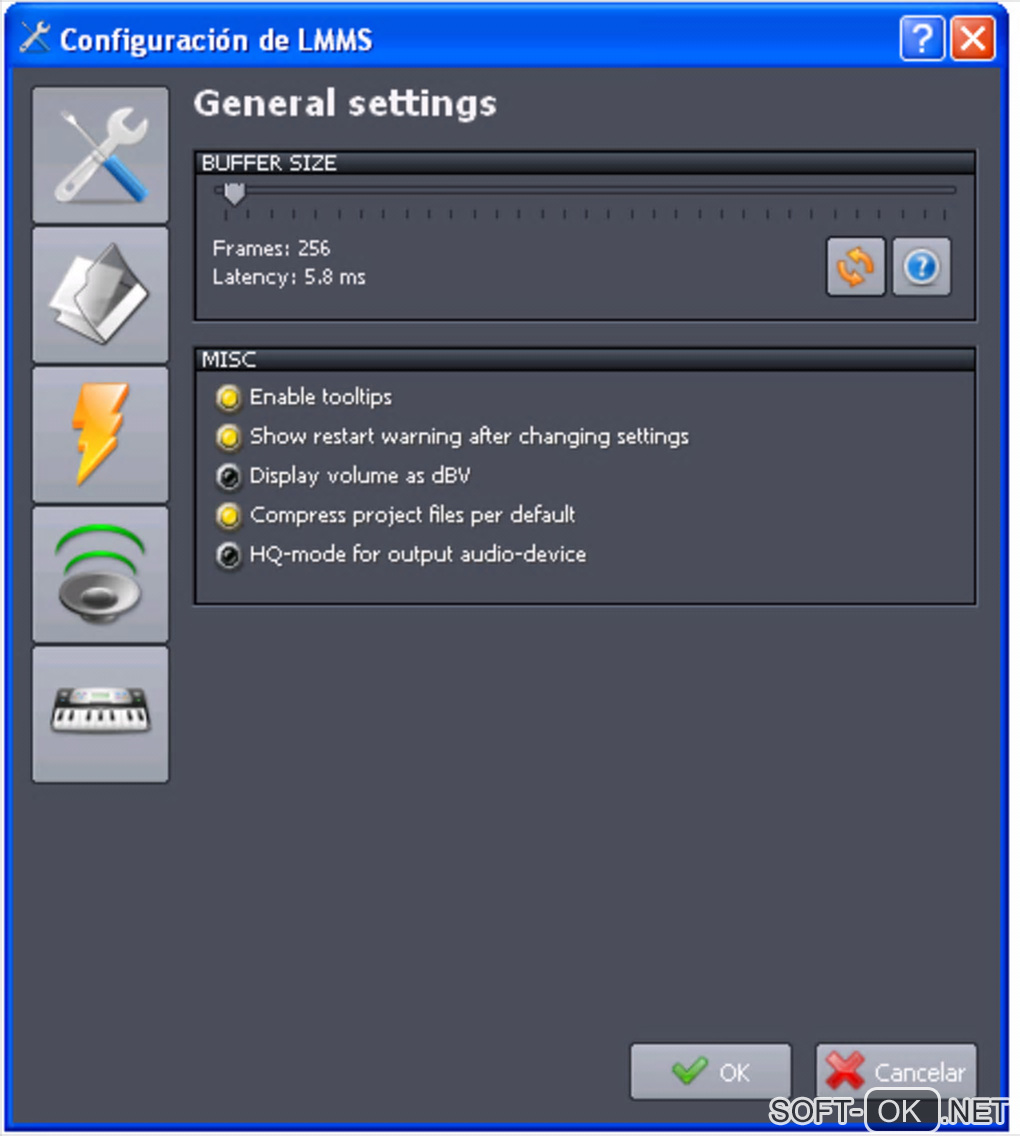Image resolution: width=1020 pixels, height=1136 pixels.
Task: Open the folders and paths settings tab
Action: (x=100, y=295)
